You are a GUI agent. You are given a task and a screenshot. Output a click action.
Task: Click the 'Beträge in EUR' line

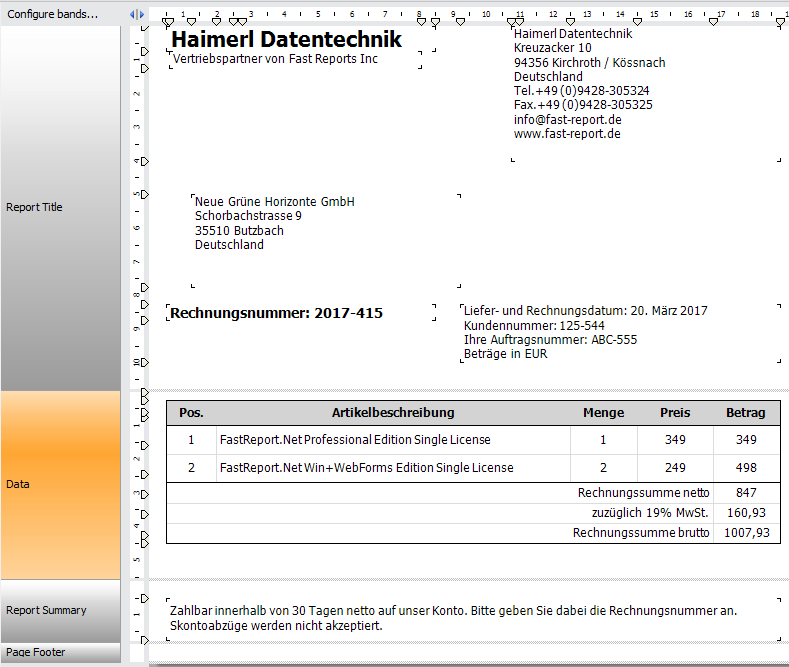click(x=505, y=354)
